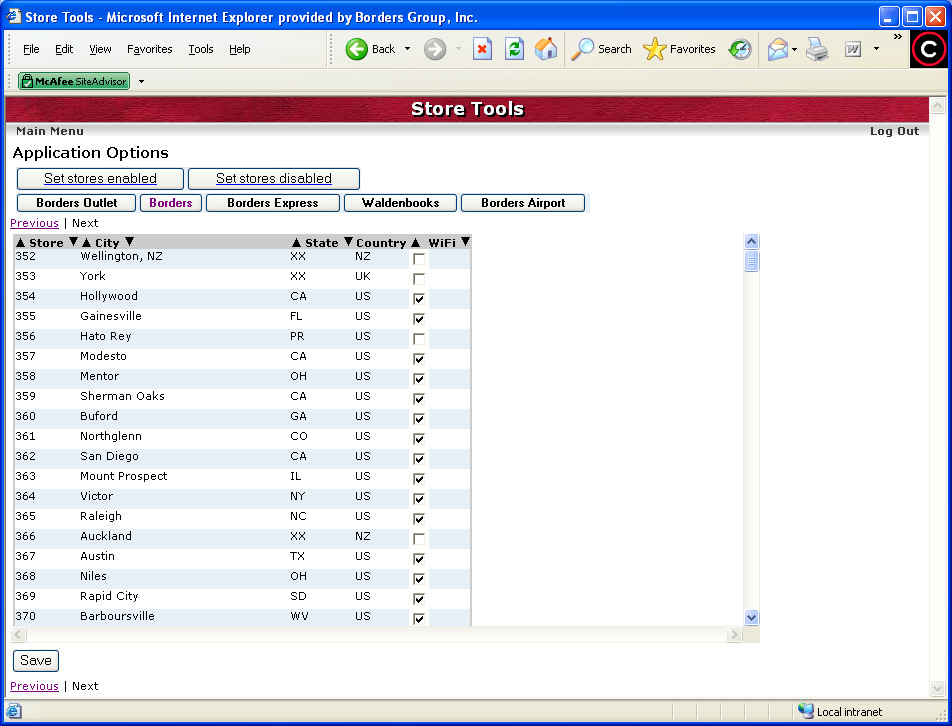Toggle WiFi checkbox for Rapid City

(x=419, y=599)
